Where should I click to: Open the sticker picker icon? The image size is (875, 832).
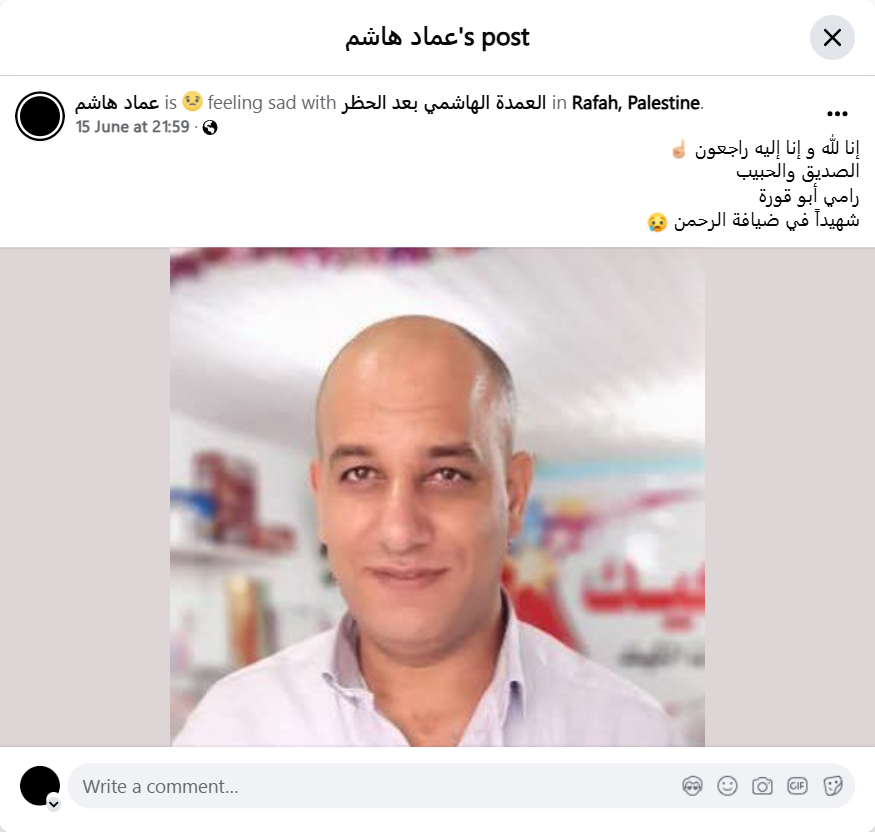[x=832, y=786]
